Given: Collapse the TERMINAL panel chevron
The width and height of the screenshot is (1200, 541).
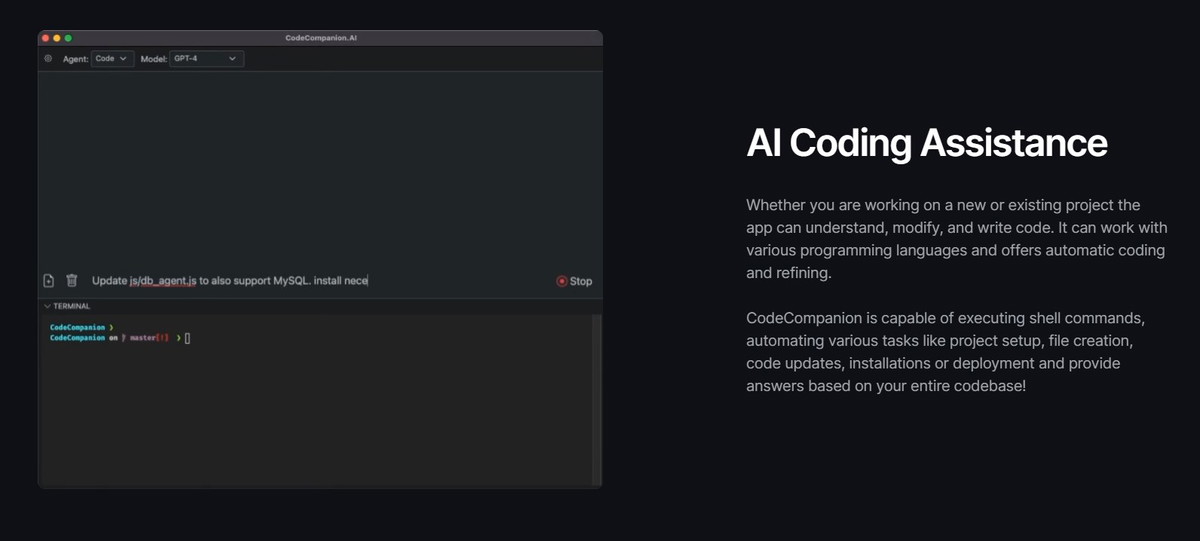Looking at the screenshot, I should pos(46,306).
